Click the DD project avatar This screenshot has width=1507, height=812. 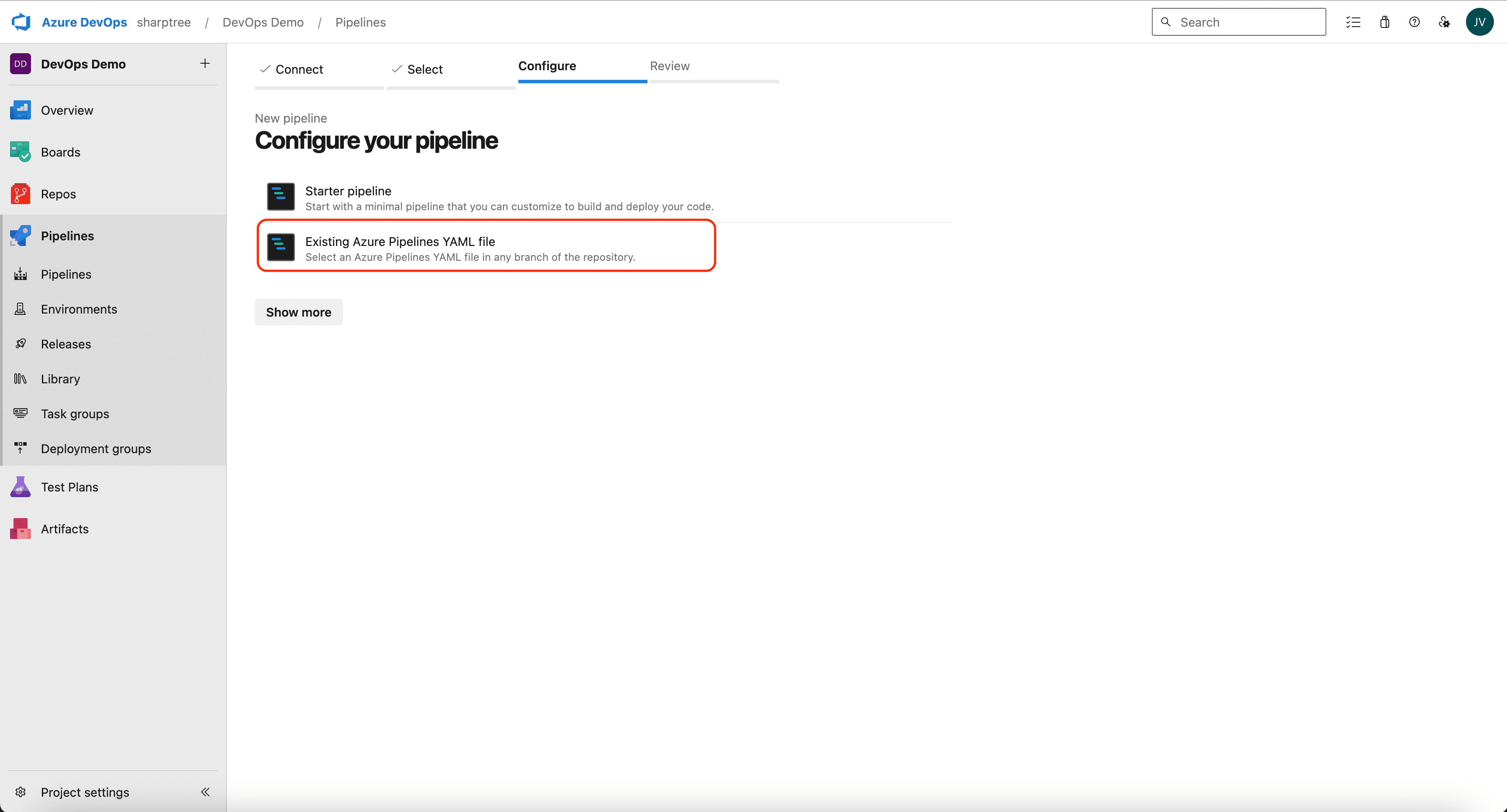[x=21, y=64]
